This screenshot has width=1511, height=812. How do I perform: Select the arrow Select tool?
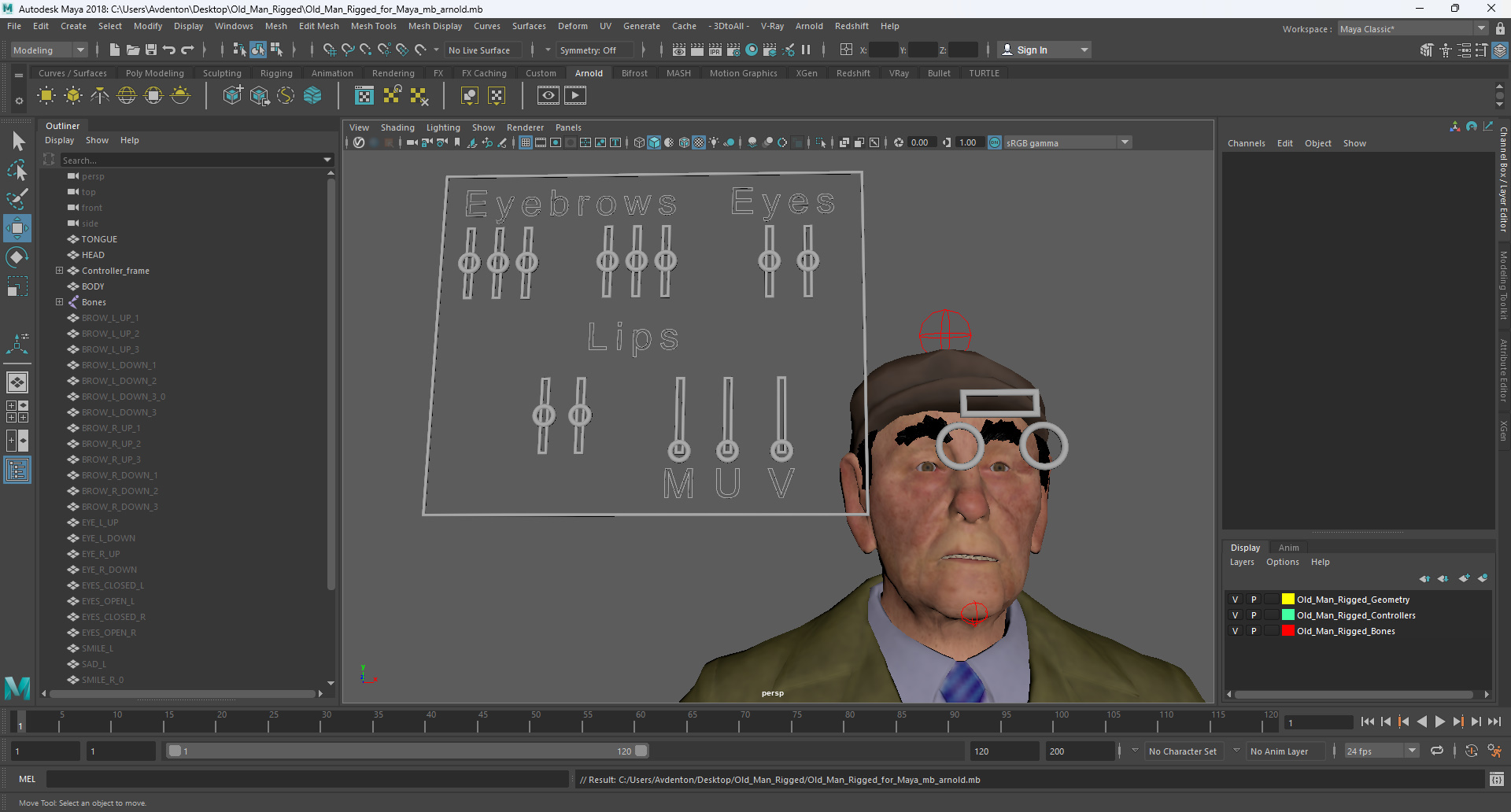tap(17, 141)
